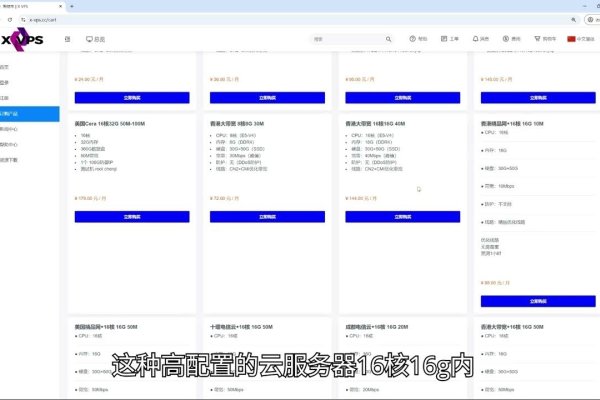Screen dimensions: 600x400
Task: Click the title 美国Cera 16核32G 50M-100M
Action: (x=110, y=124)
